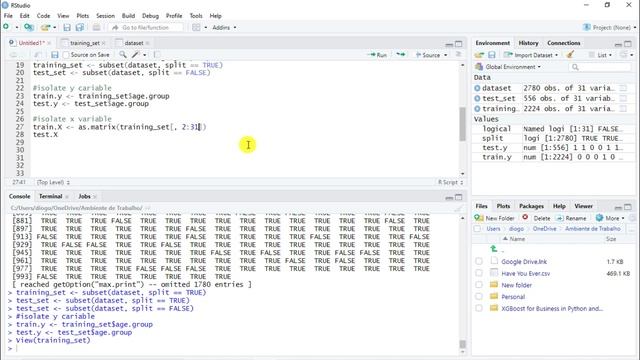Click the workspace panes grid icon
The height and width of the screenshot is (360, 640).
click(x=196, y=27)
